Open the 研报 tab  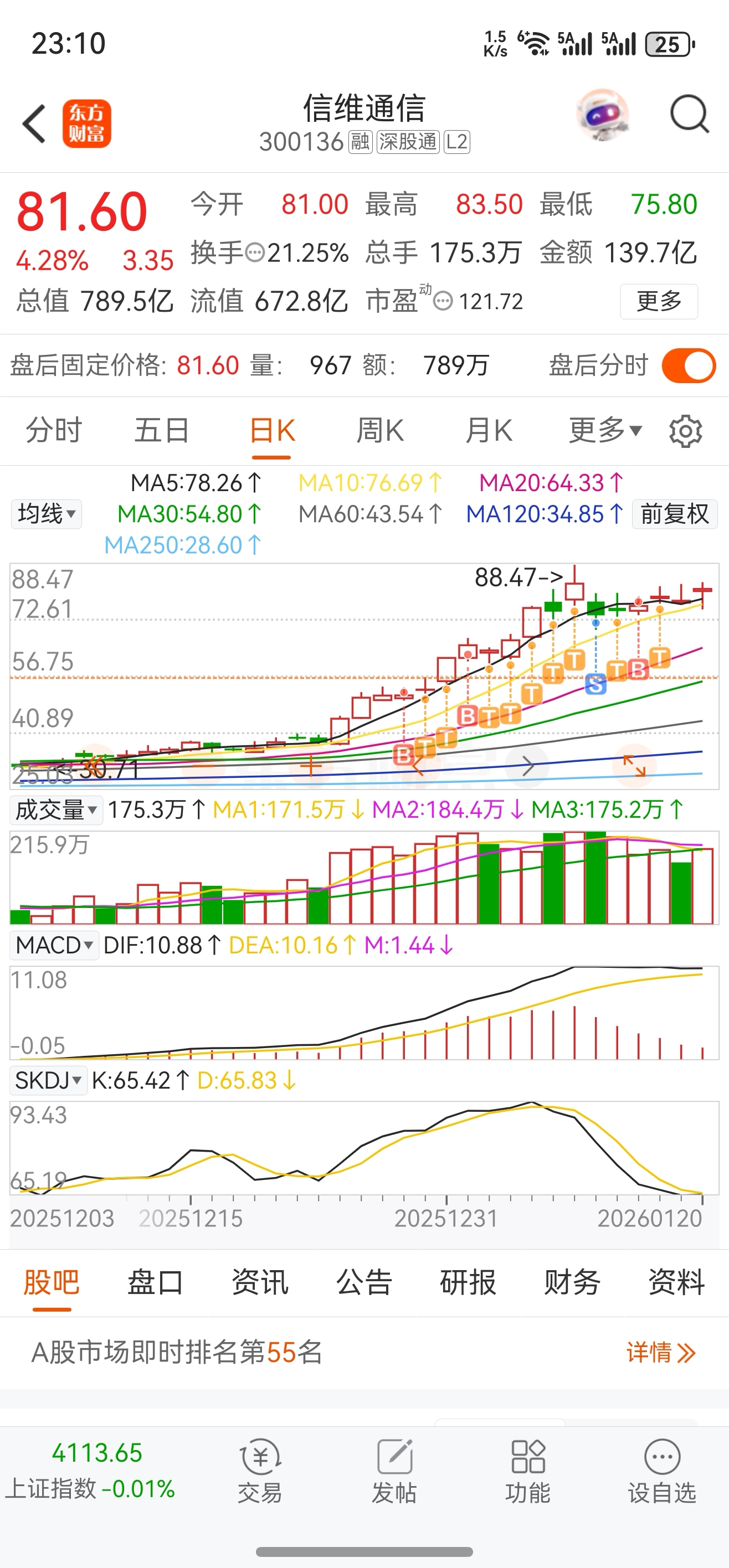(468, 1282)
